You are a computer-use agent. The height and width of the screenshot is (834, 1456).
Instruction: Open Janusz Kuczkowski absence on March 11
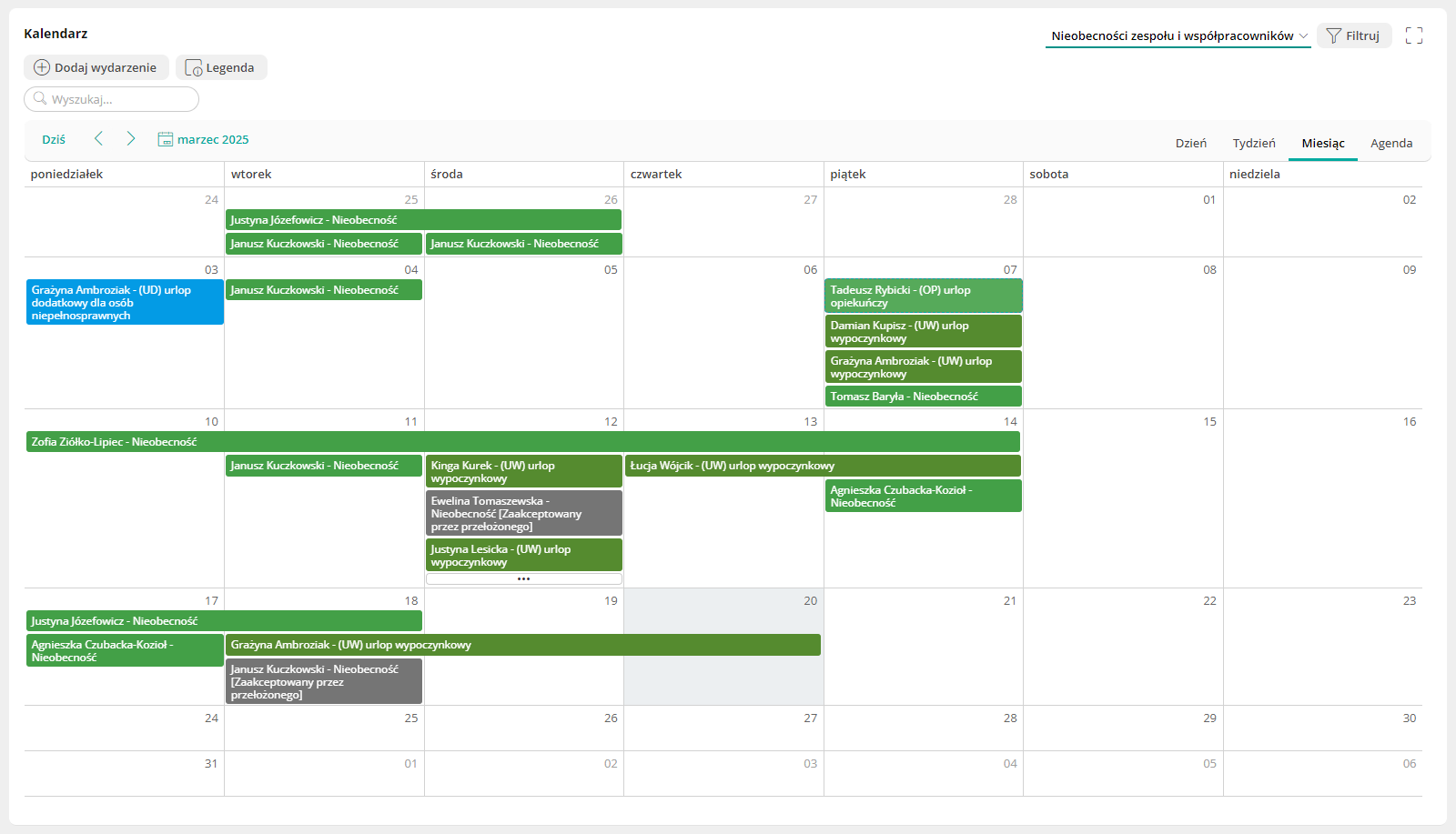324,466
